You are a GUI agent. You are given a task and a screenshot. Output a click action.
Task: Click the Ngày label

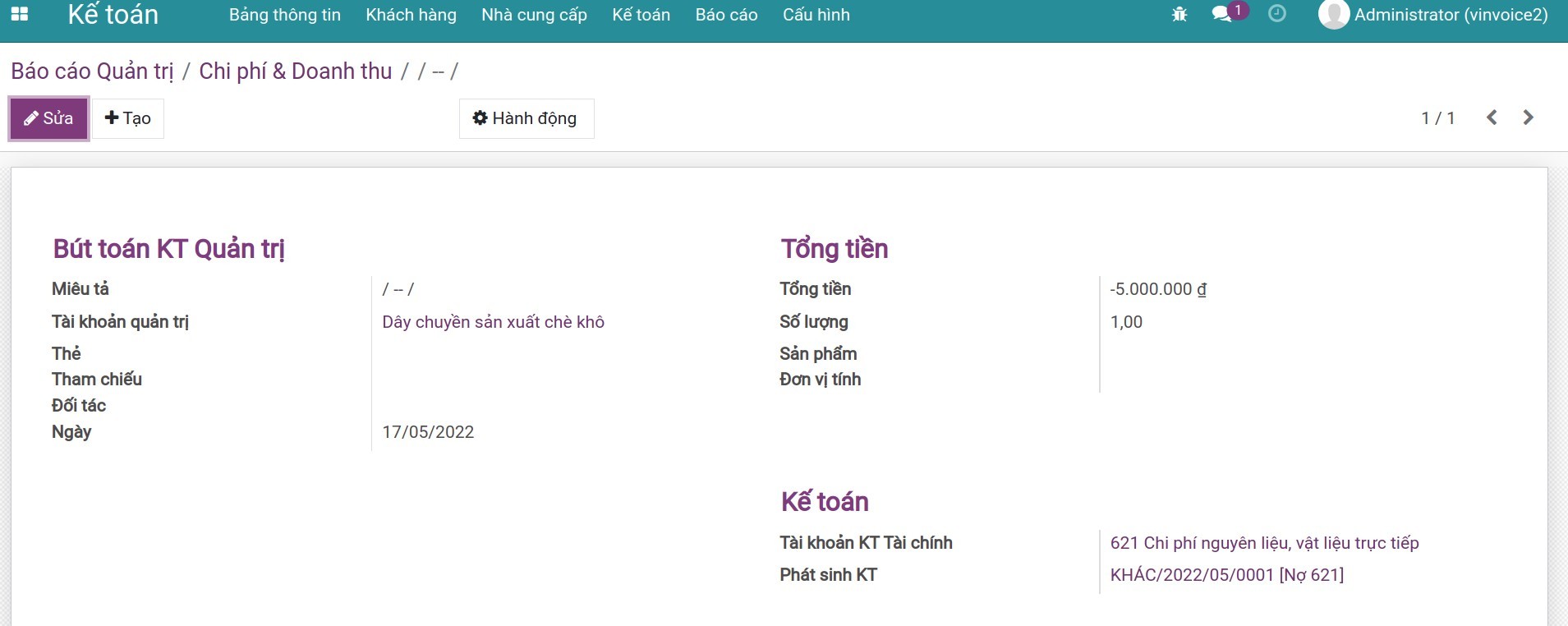[71, 432]
